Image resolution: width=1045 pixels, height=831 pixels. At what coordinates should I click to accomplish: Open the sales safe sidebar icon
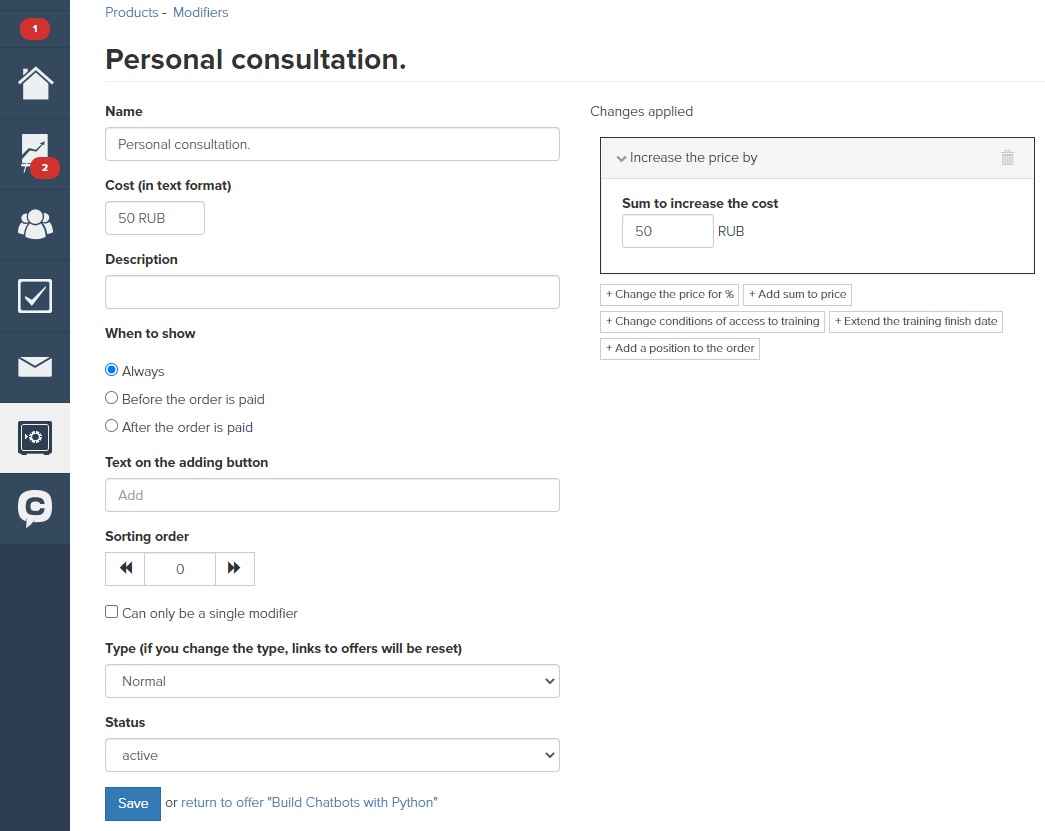click(x=35, y=438)
